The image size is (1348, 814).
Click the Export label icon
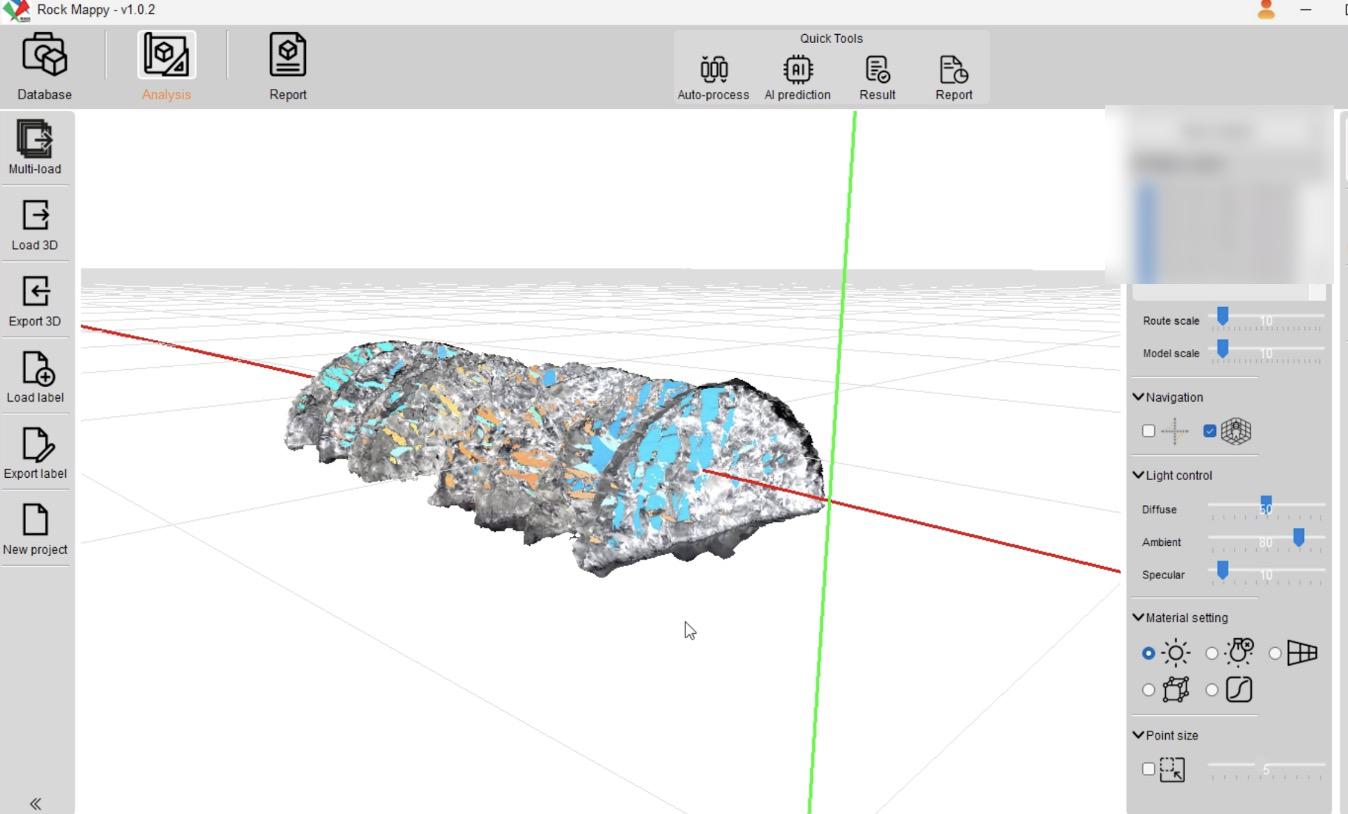click(35, 452)
